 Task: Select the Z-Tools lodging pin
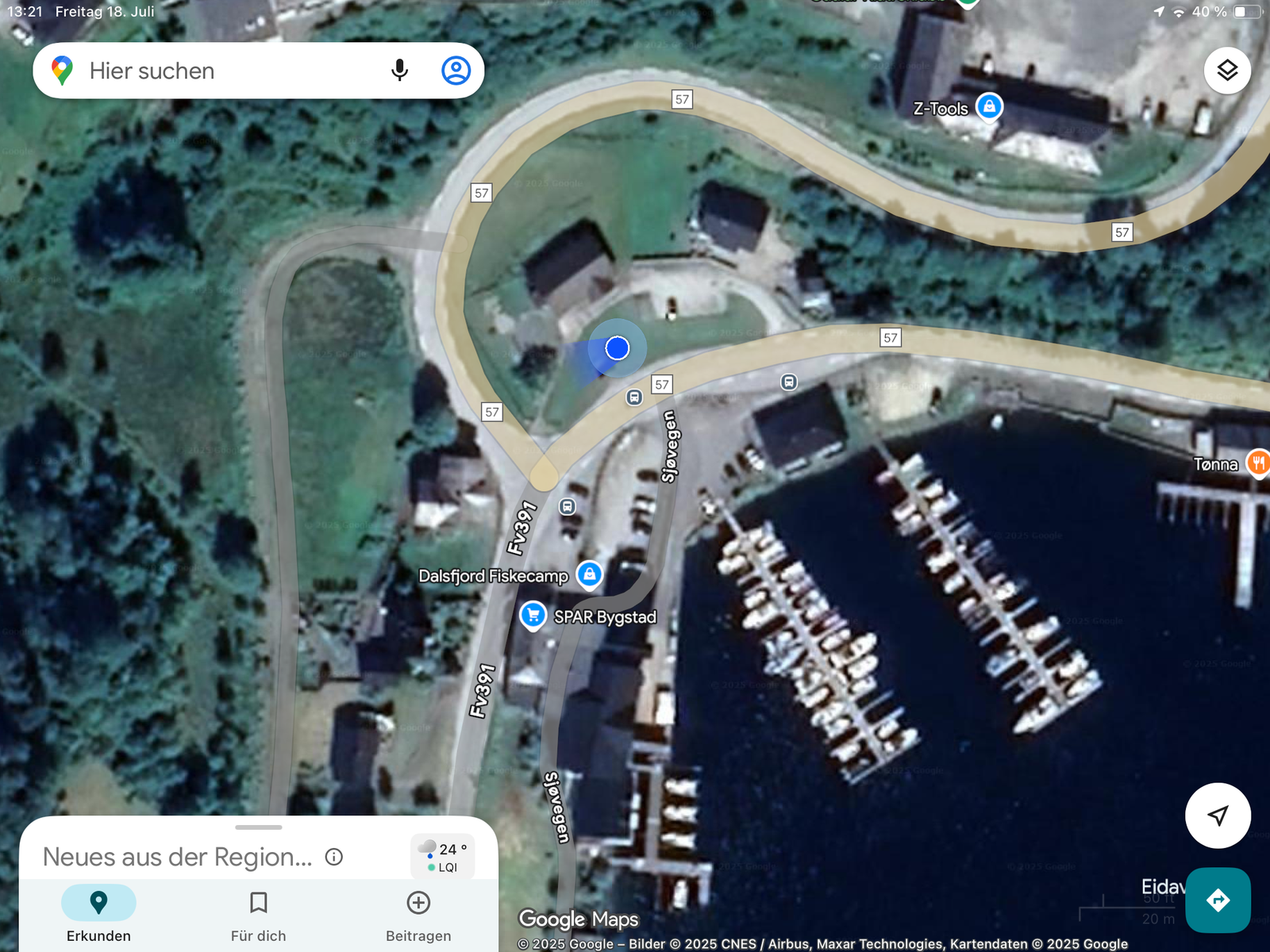tap(989, 106)
